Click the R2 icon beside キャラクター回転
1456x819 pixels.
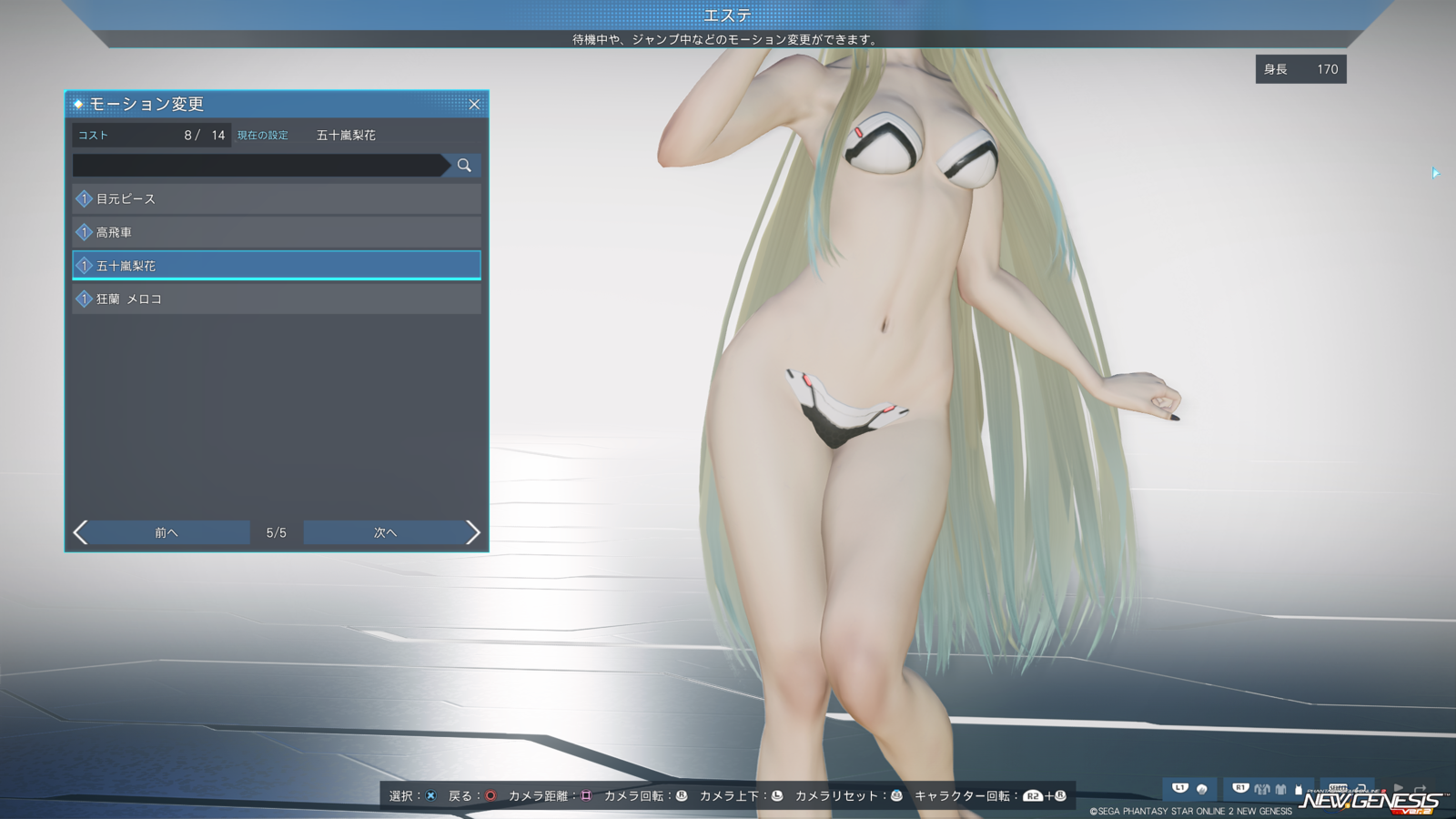click(1033, 795)
